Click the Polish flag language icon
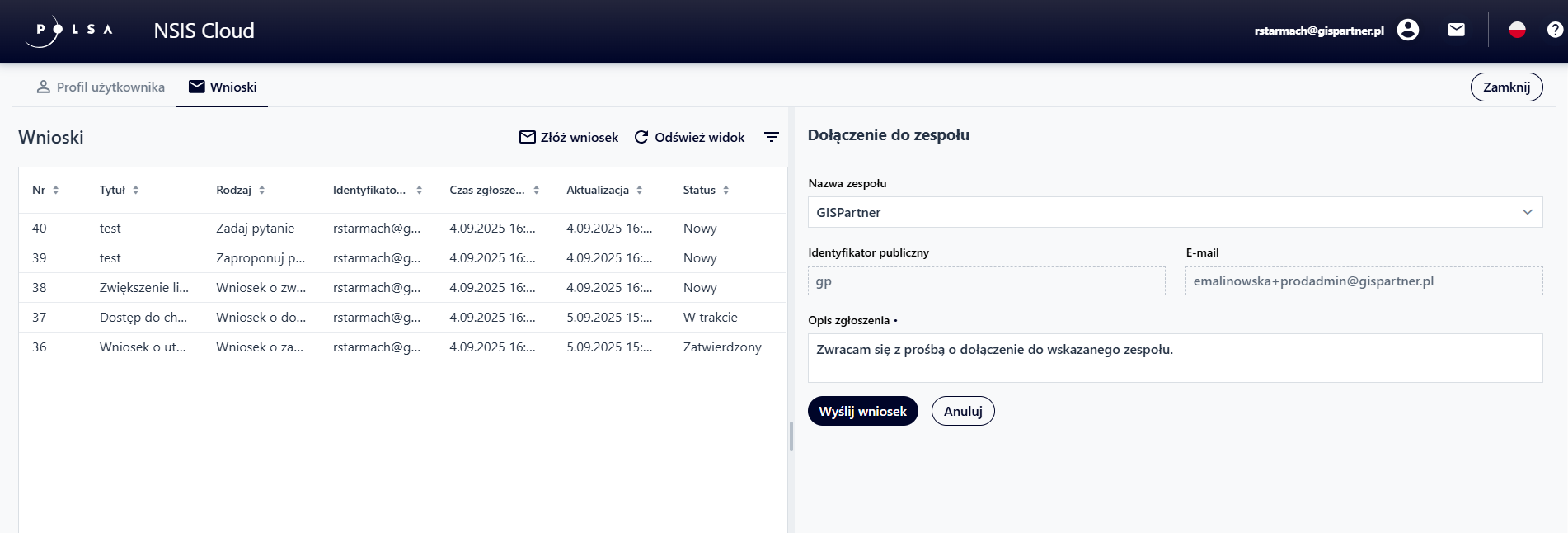 pos(1517,31)
